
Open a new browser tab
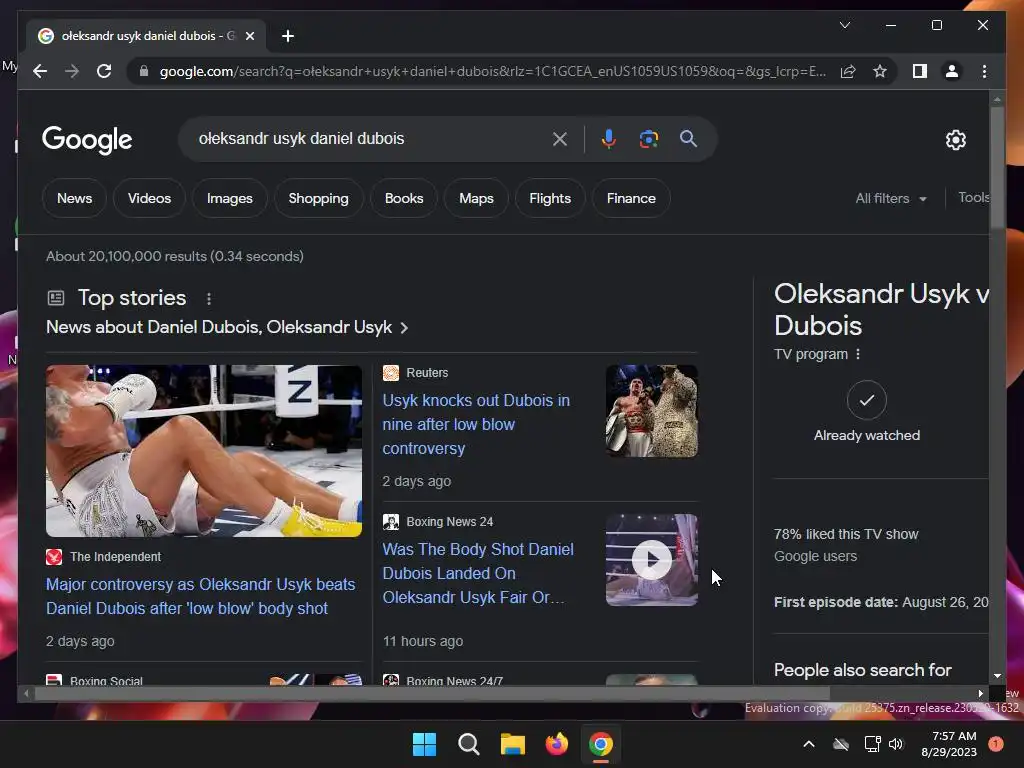[287, 36]
